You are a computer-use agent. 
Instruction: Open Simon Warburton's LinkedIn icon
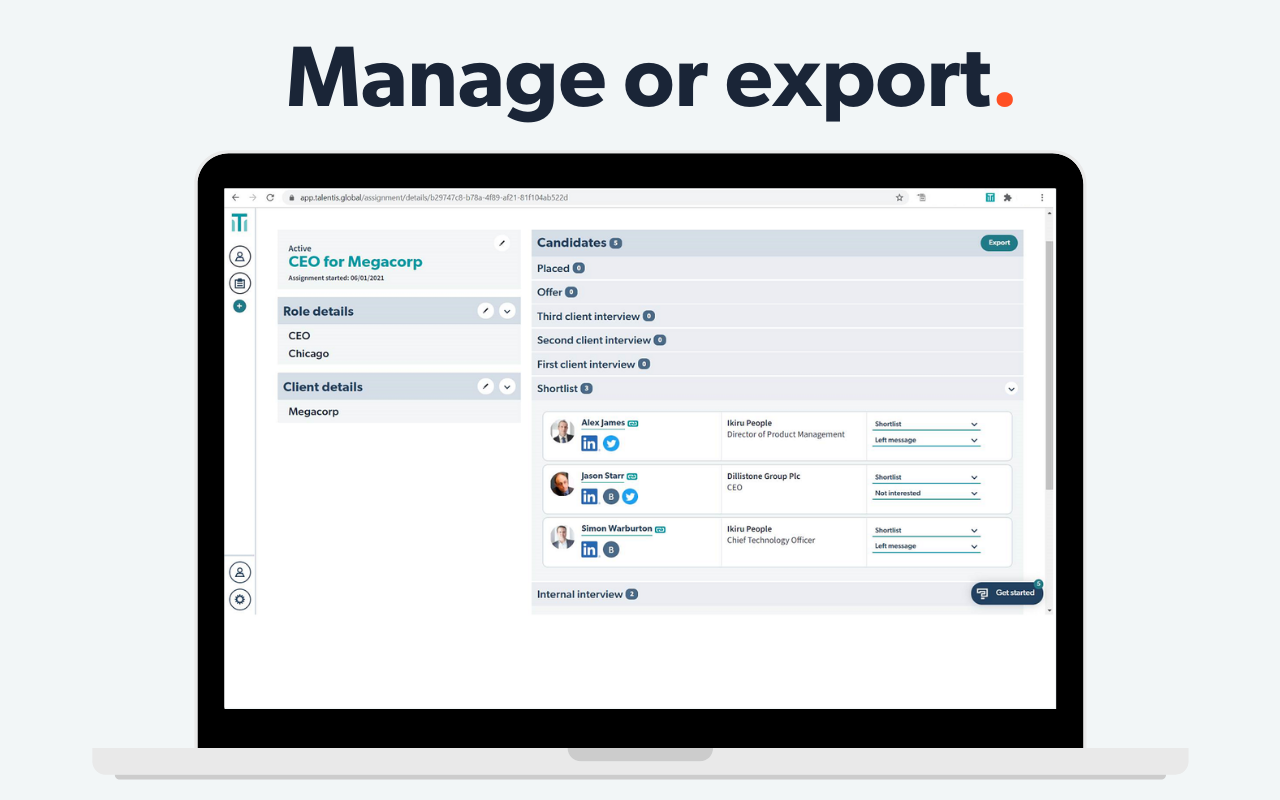(590, 549)
